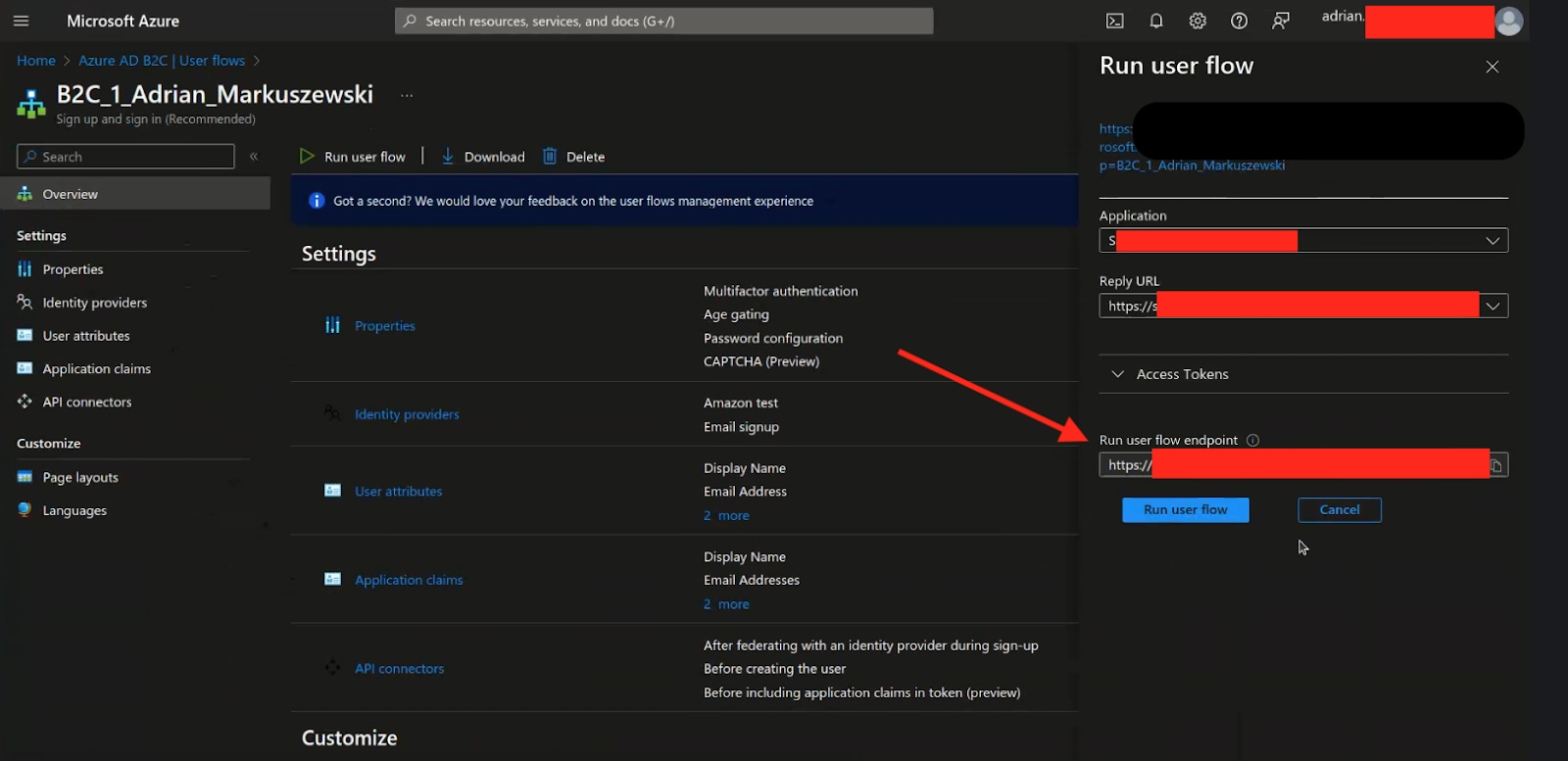
Task: Open the Feedback icon in top bar
Action: 1281,21
